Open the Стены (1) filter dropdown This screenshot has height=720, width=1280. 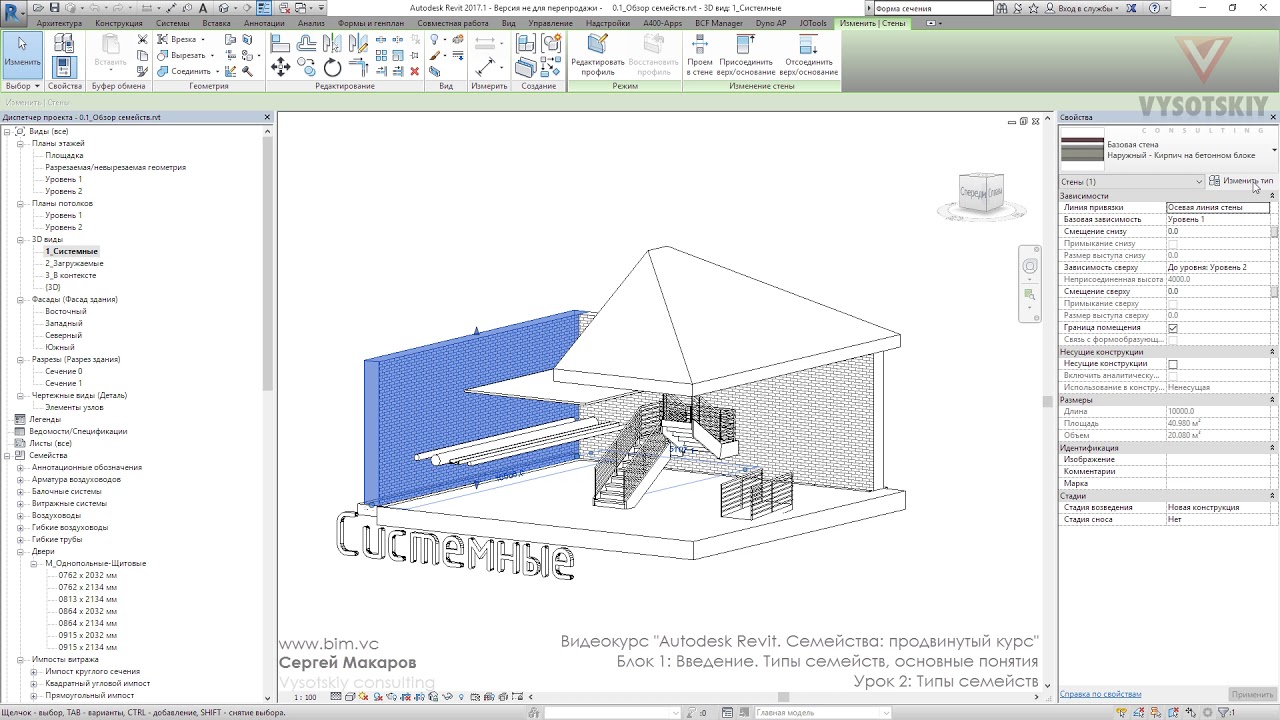pos(1131,181)
